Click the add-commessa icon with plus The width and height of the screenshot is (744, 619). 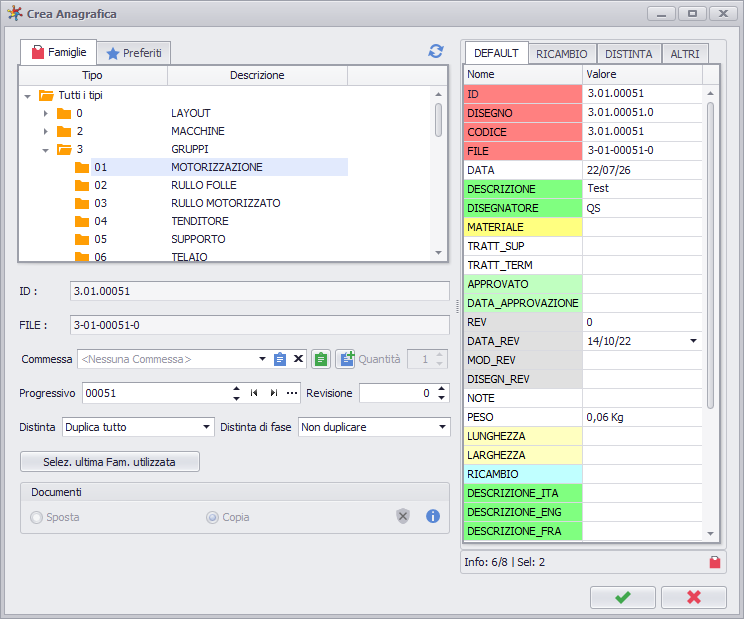[x=346, y=359]
